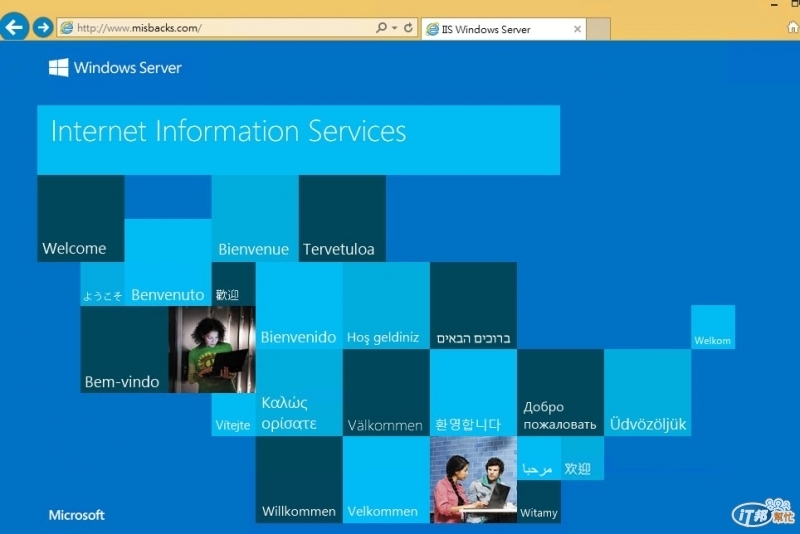Click the Windows Server title text
800x534 pixels.
tap(128, 67)
